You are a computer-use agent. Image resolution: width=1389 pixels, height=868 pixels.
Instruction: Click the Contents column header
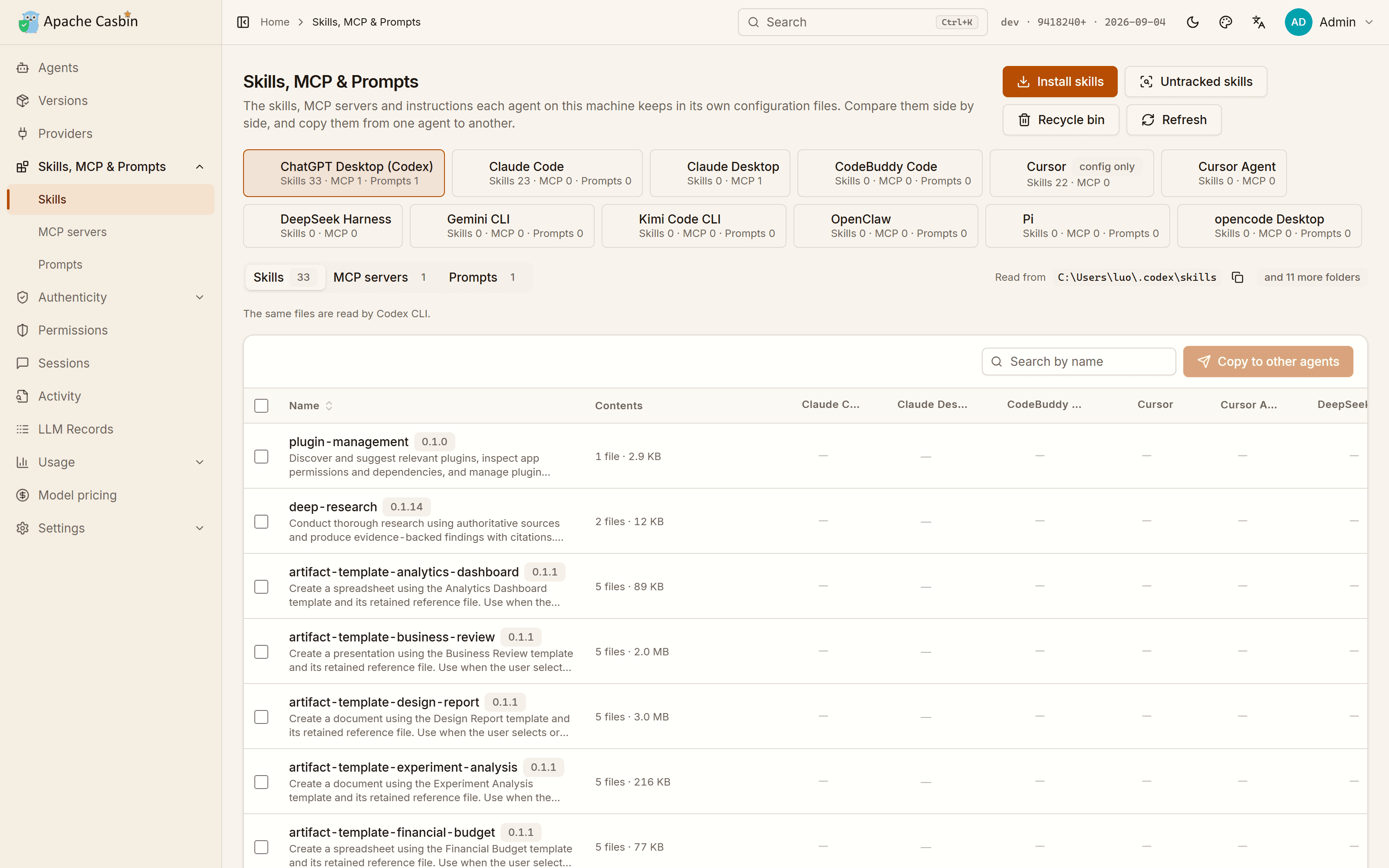click(619, 406)
